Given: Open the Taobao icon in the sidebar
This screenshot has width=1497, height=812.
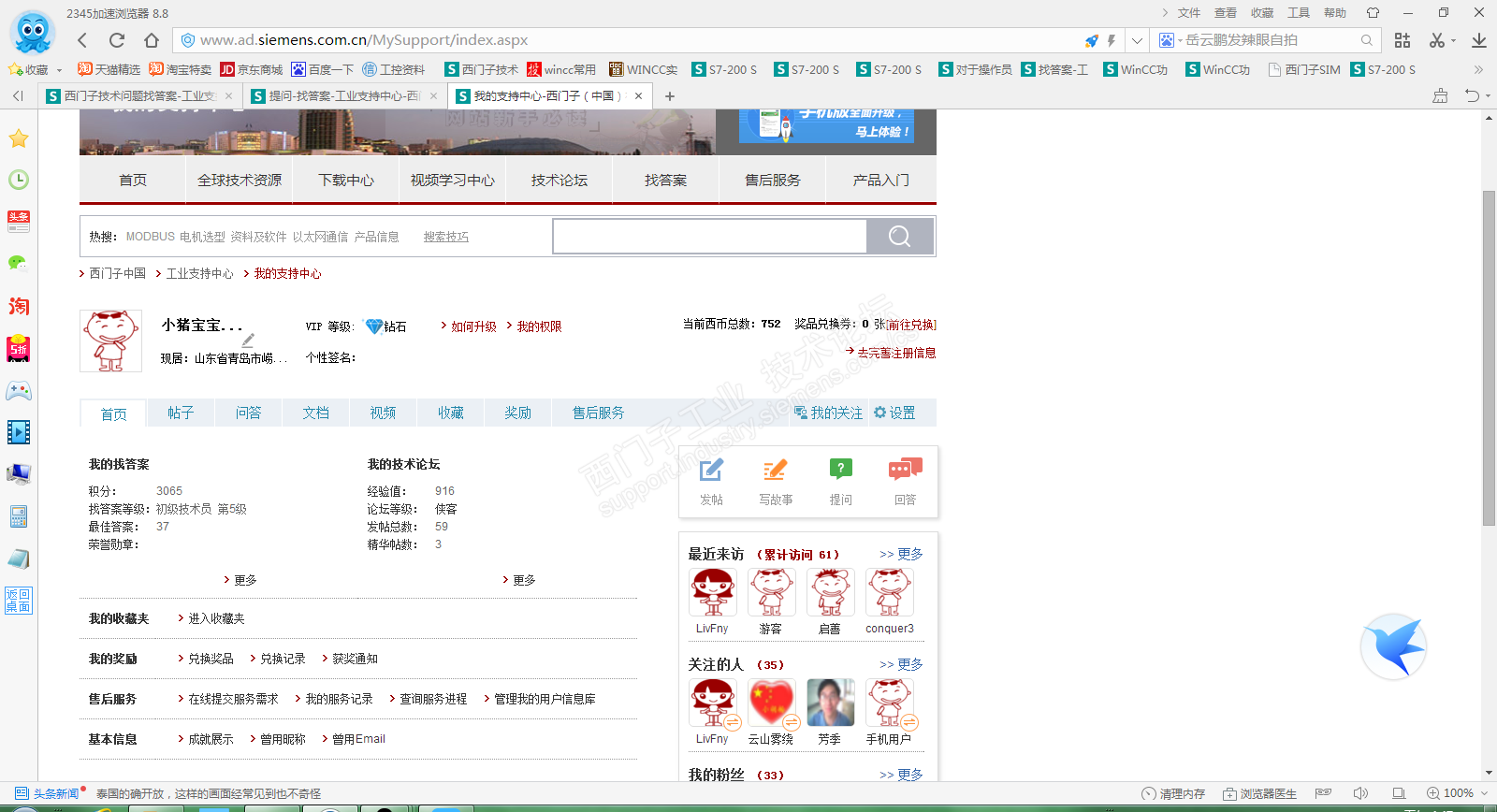Looking at the screenshot, I should point(18,306).
